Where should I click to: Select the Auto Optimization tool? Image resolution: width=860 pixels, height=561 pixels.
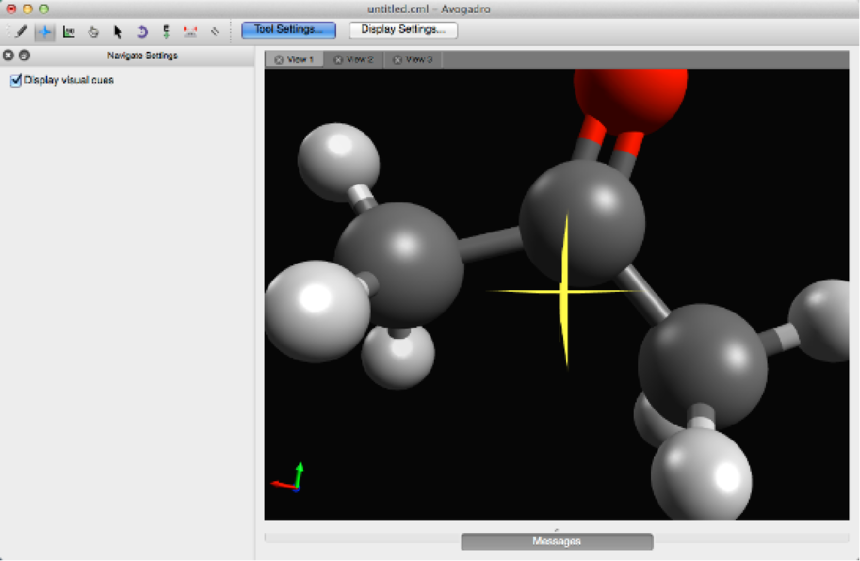tap(166, 31)
